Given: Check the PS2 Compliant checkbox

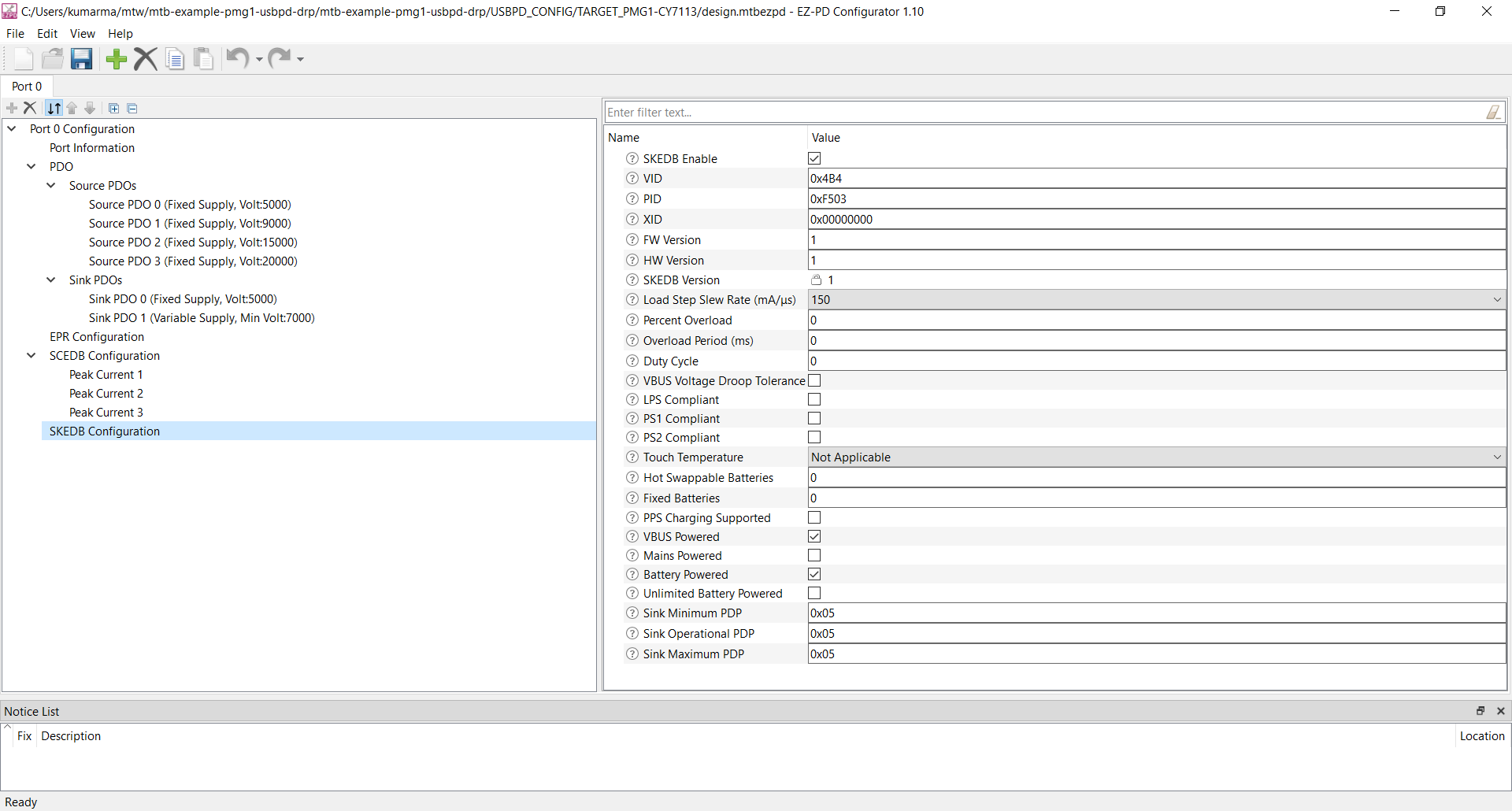Looking at the screenshot, I should tap(814, 437).
